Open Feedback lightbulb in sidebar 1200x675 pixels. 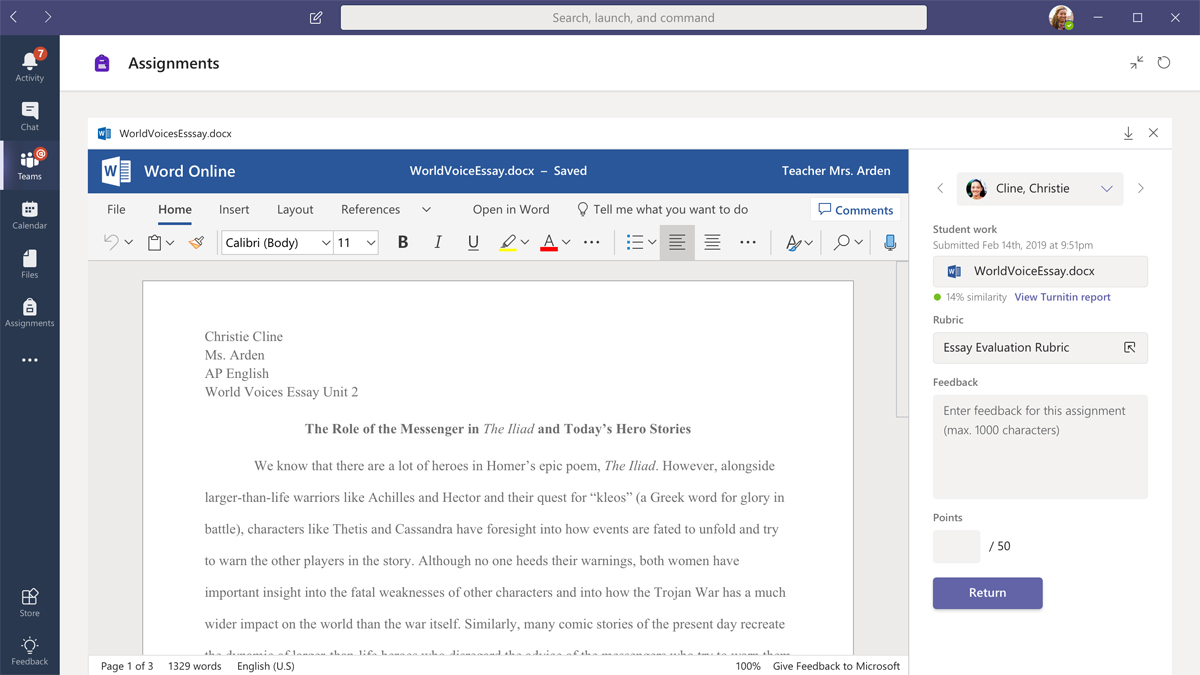(x=30, y=650)
